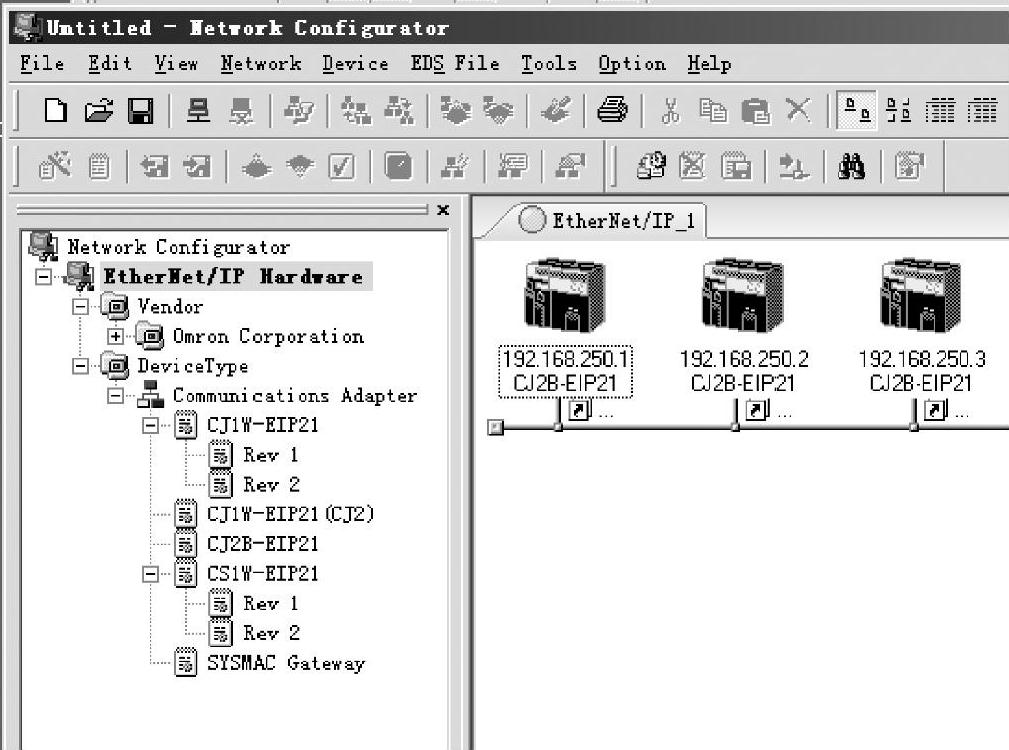Click the 192.168.250.1 CJ2B-EIP21 device icon
1009x750 pixels.
(x=565, y=295)
